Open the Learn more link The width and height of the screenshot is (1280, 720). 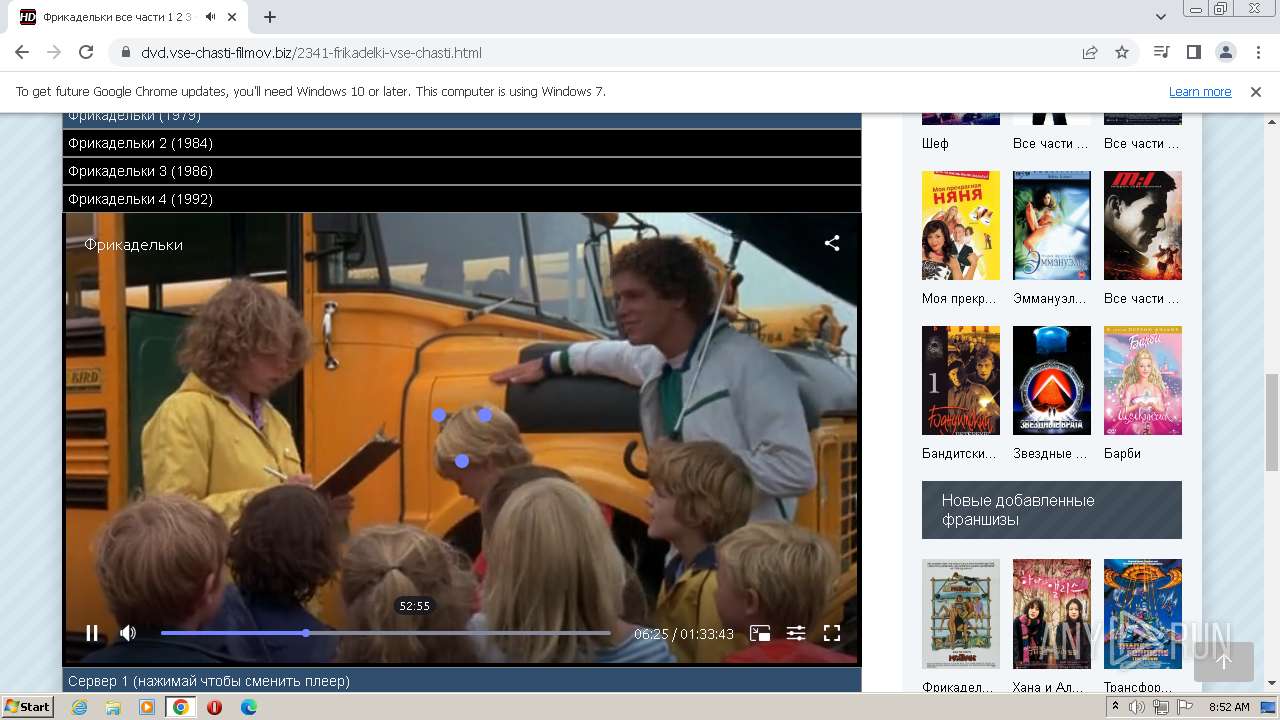coord(1200,92)
